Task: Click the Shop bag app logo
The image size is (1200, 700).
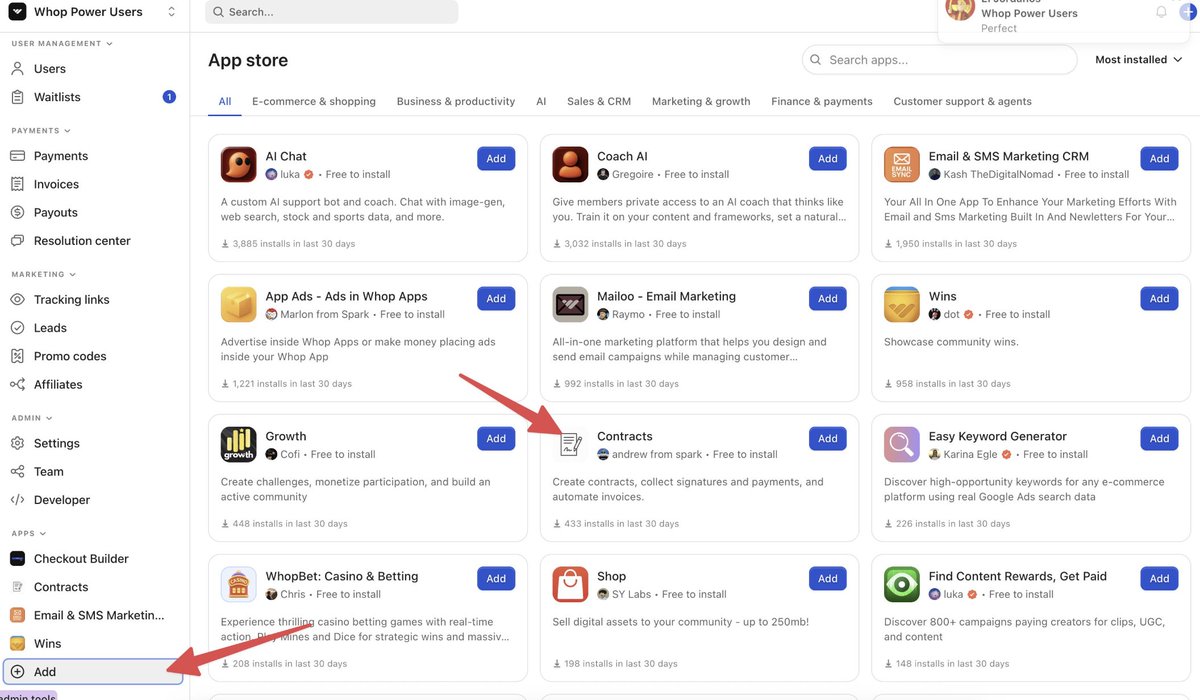Action: (x=570, y=585)
